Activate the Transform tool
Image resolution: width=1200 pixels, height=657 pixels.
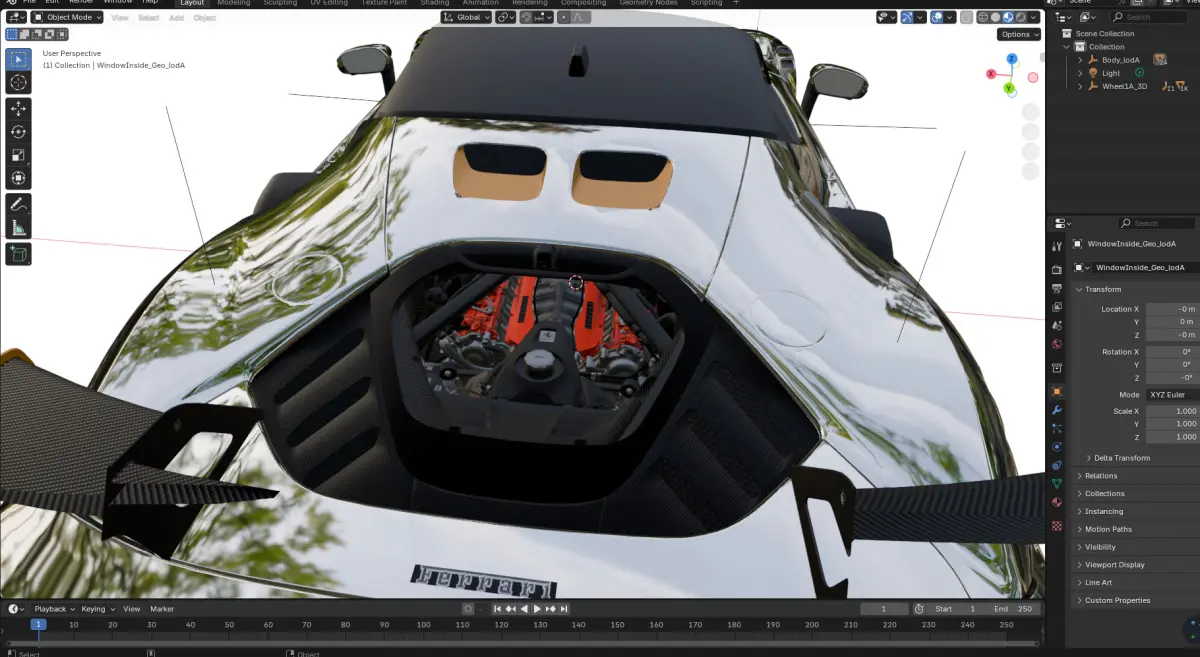(x=18, y=179)
